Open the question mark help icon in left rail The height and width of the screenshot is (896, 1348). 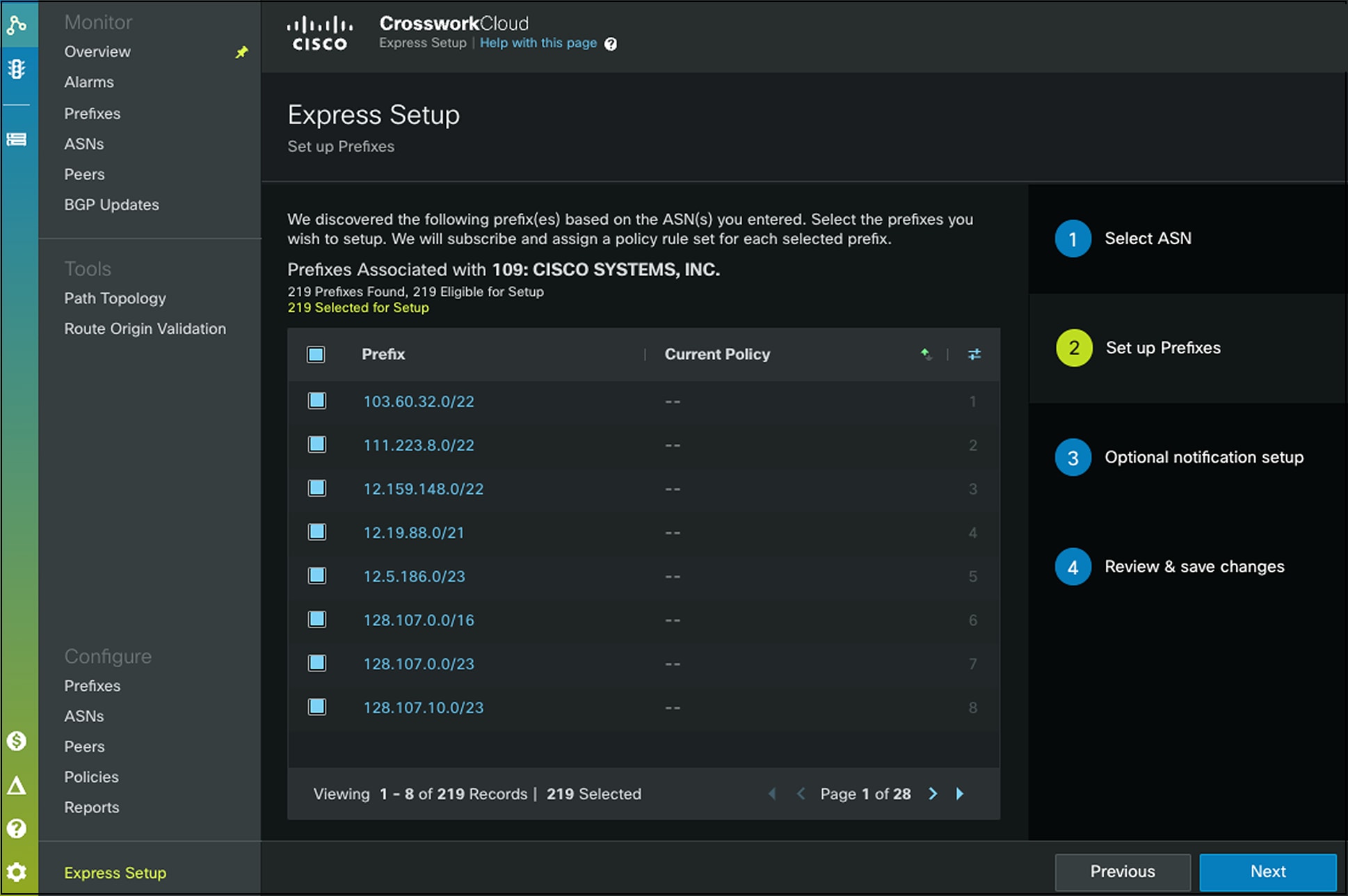17,829
